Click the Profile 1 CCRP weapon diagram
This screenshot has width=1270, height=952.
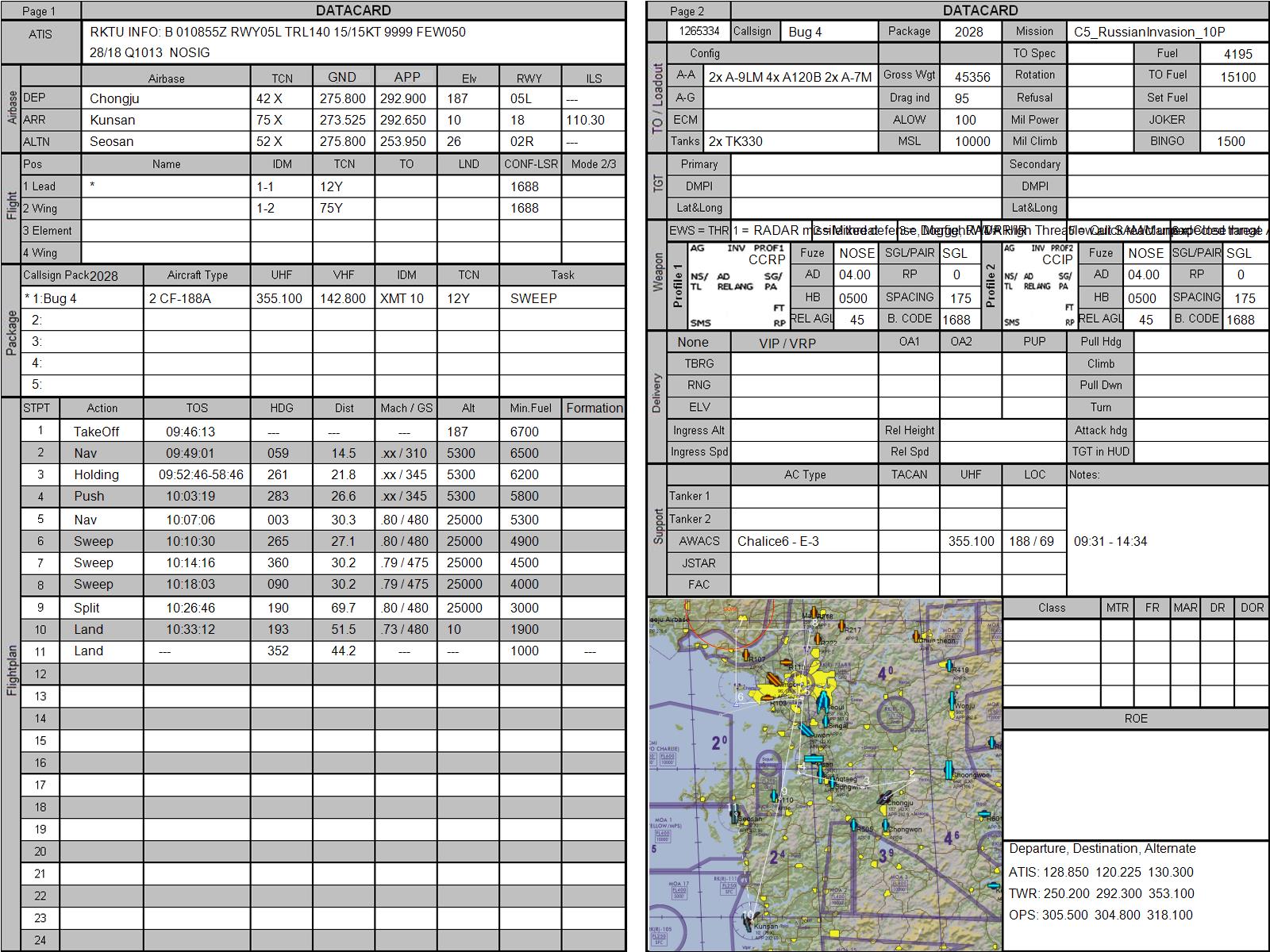coord(737,286)
